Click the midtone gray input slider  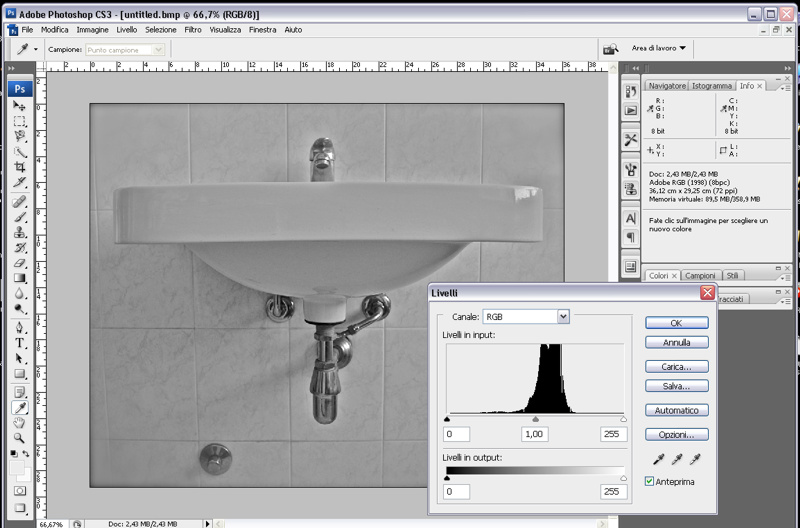tap(535, 420)
